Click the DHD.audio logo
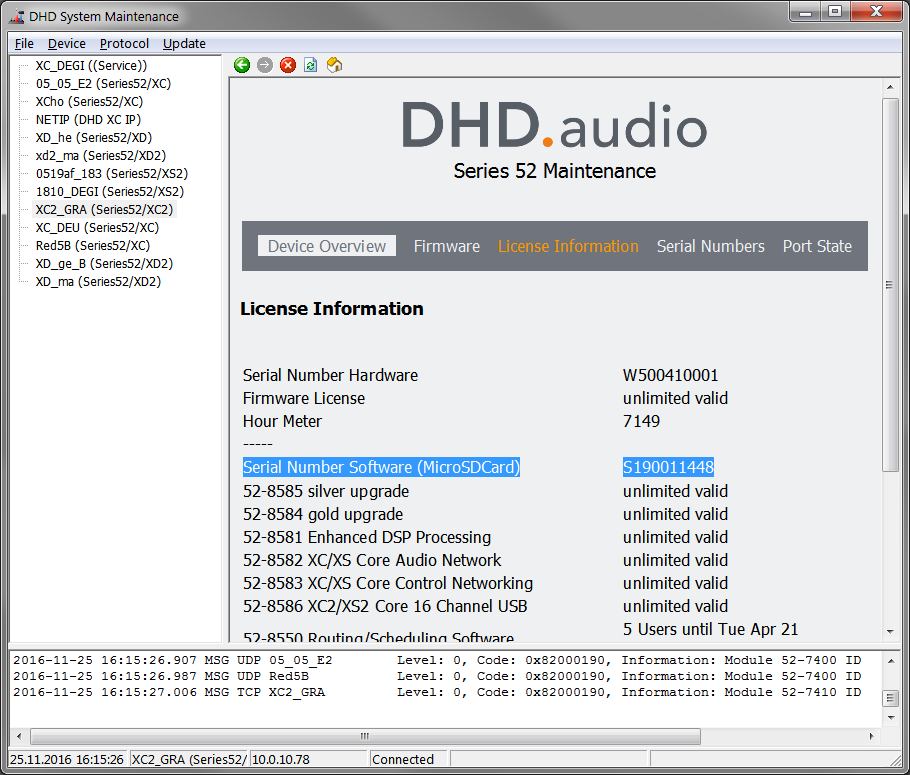Screen dimensions: 910x775 click(x=554, y=125)
